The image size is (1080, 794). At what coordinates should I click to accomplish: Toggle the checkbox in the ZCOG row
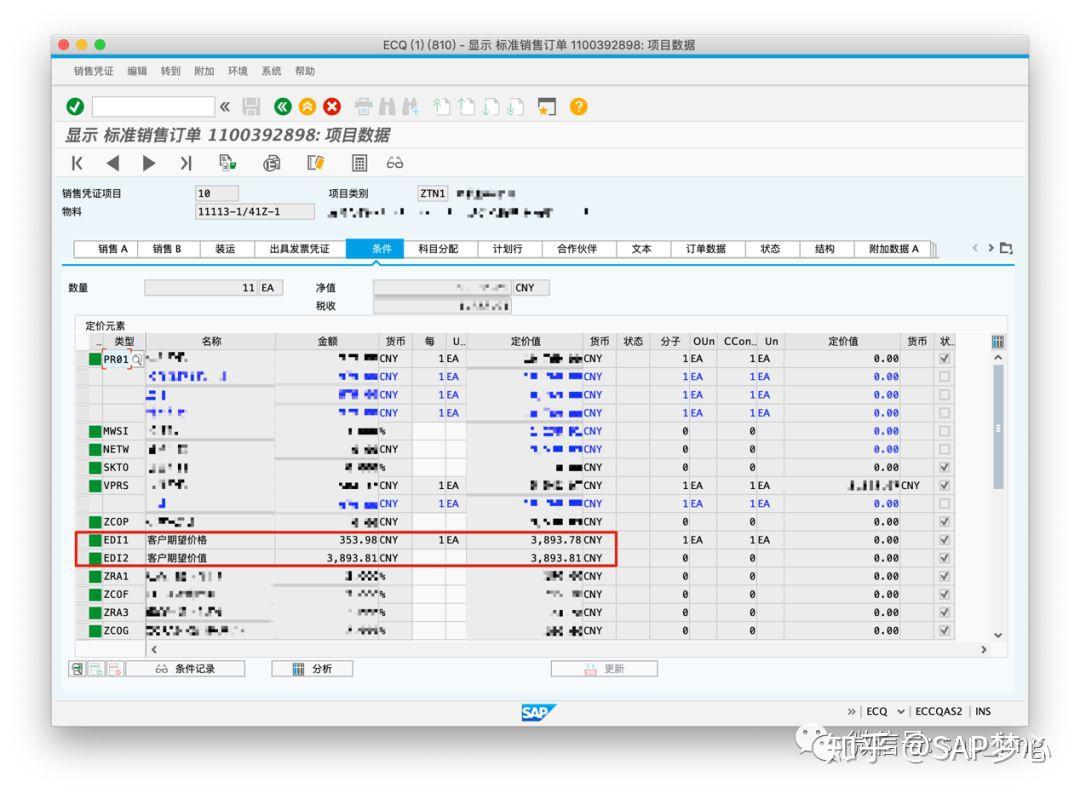(x=944, y=631)
